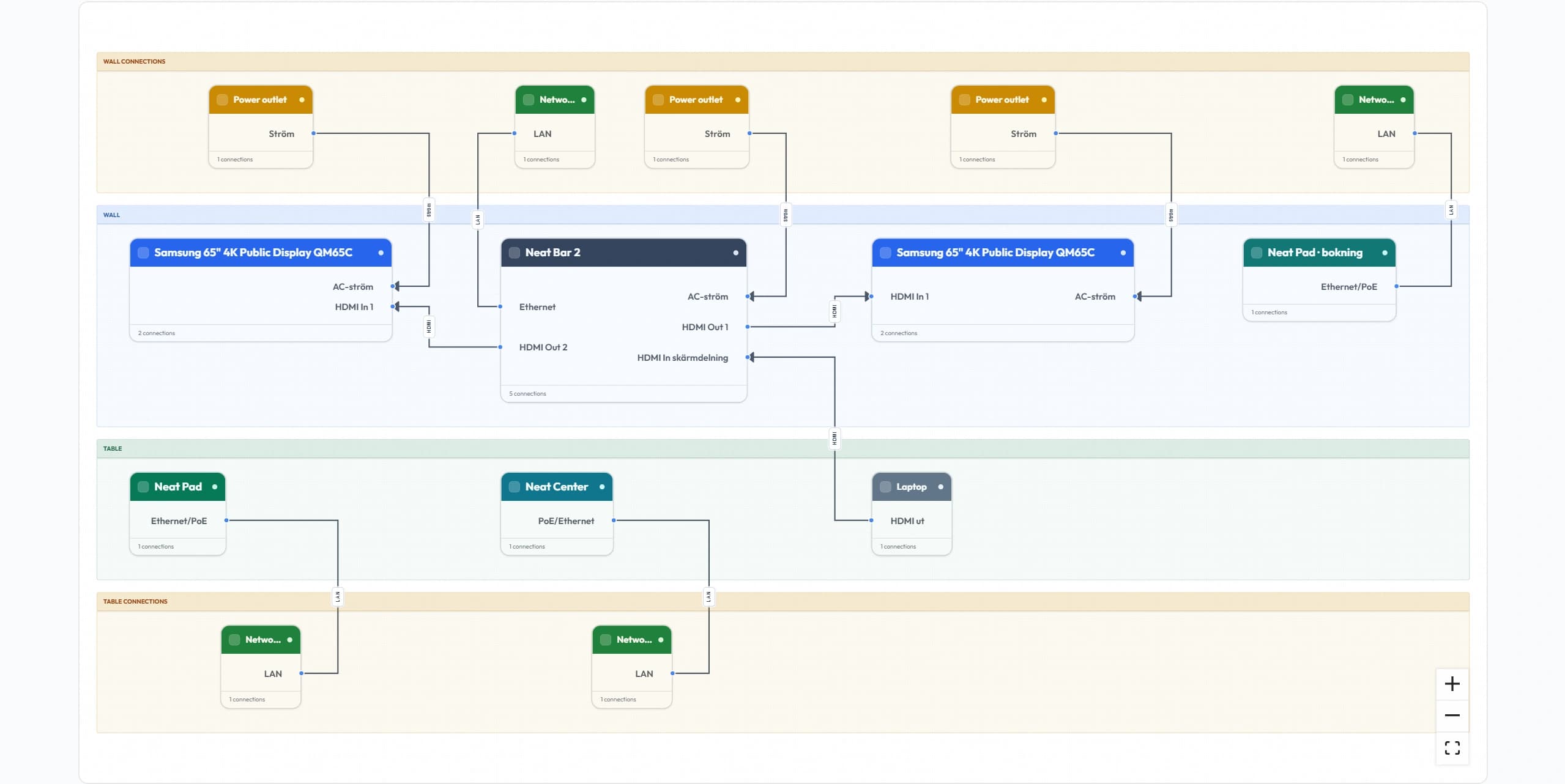The height and width of the screenshot is (784, 1565).
Task: Select the Laptop node header
Action: click(912, 487)
